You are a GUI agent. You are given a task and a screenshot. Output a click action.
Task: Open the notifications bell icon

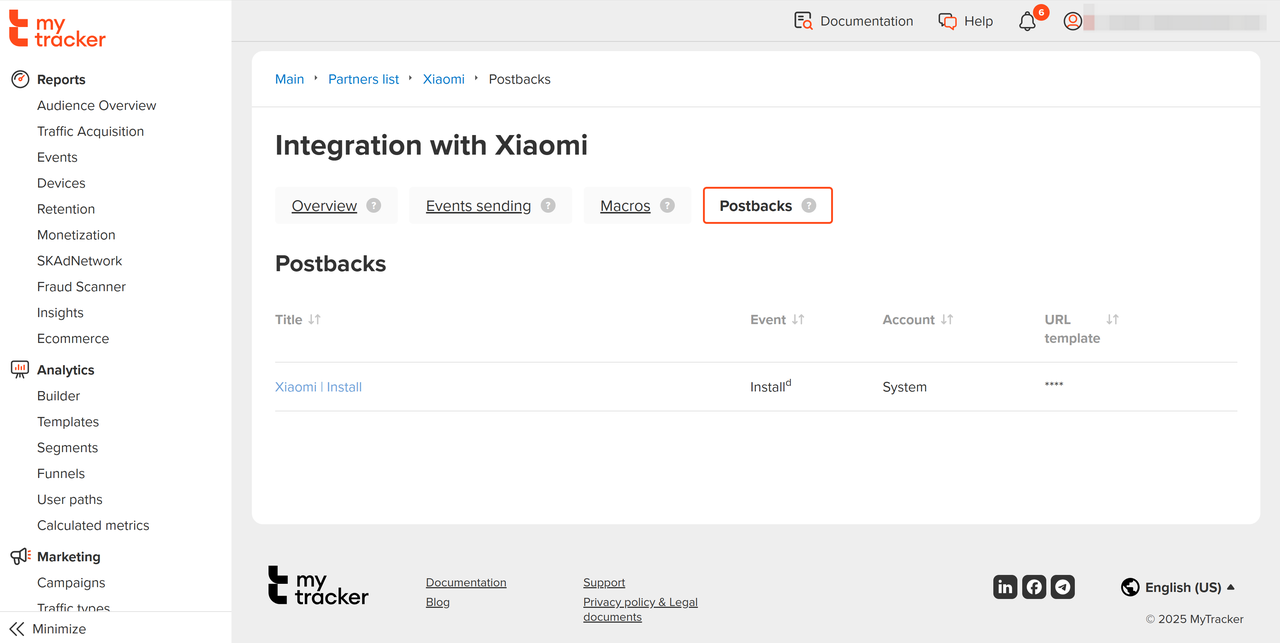tap(1027, 21)
